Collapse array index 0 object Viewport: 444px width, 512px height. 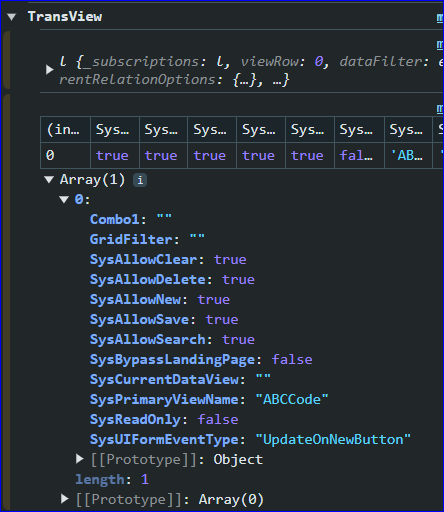tap(64, 200)
